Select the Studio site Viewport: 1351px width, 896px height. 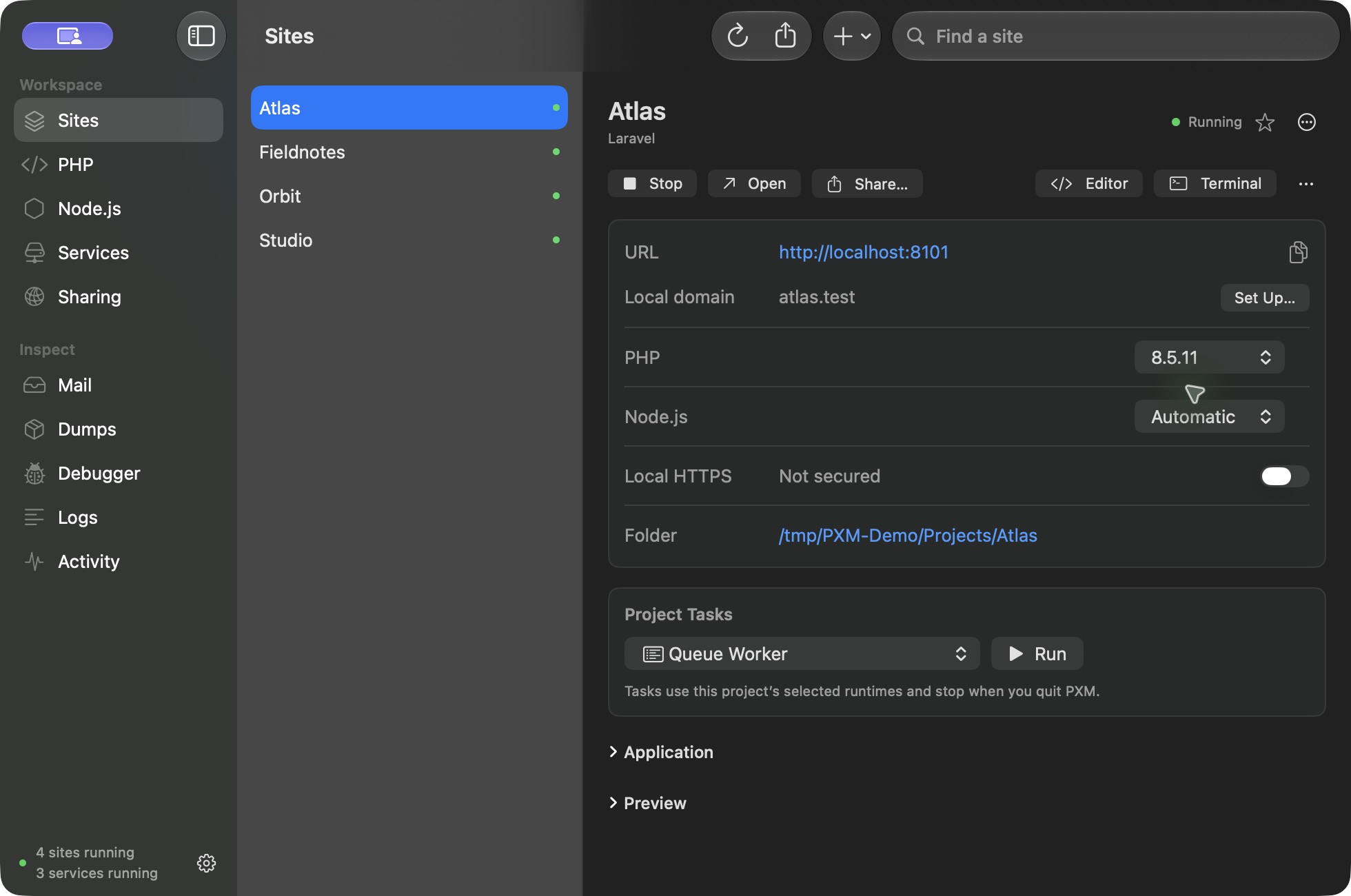[409, 240]
